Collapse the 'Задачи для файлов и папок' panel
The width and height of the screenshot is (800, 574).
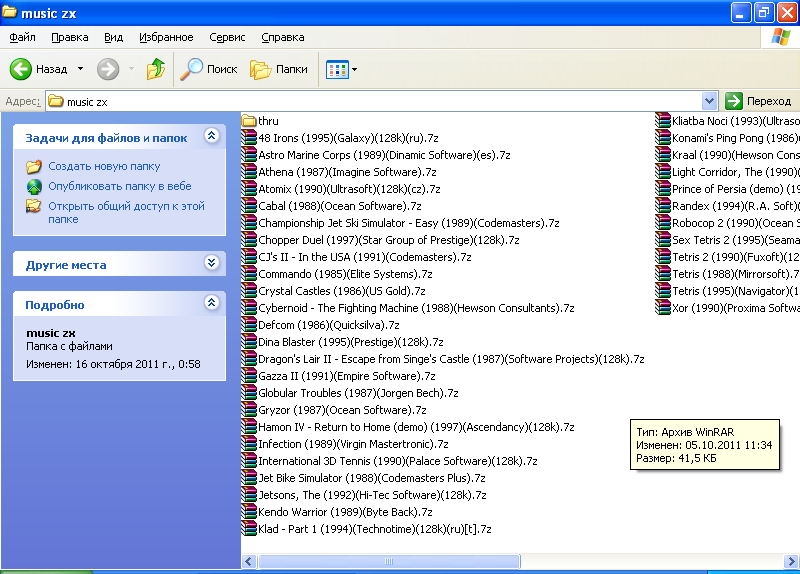pos(210,137)
